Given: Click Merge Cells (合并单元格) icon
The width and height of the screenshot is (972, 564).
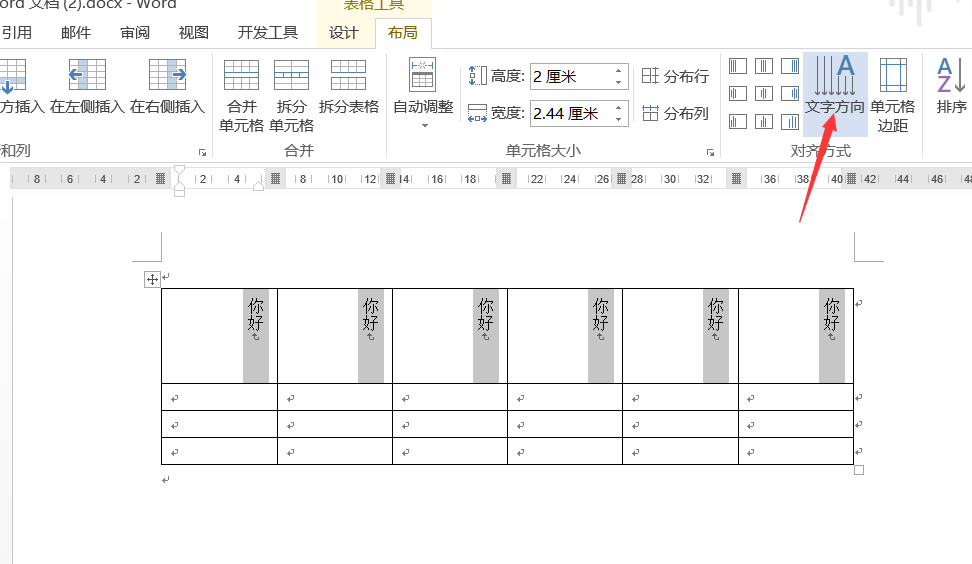Looking at the screenshot, I should pyautogui.click(x=241, y=75).
